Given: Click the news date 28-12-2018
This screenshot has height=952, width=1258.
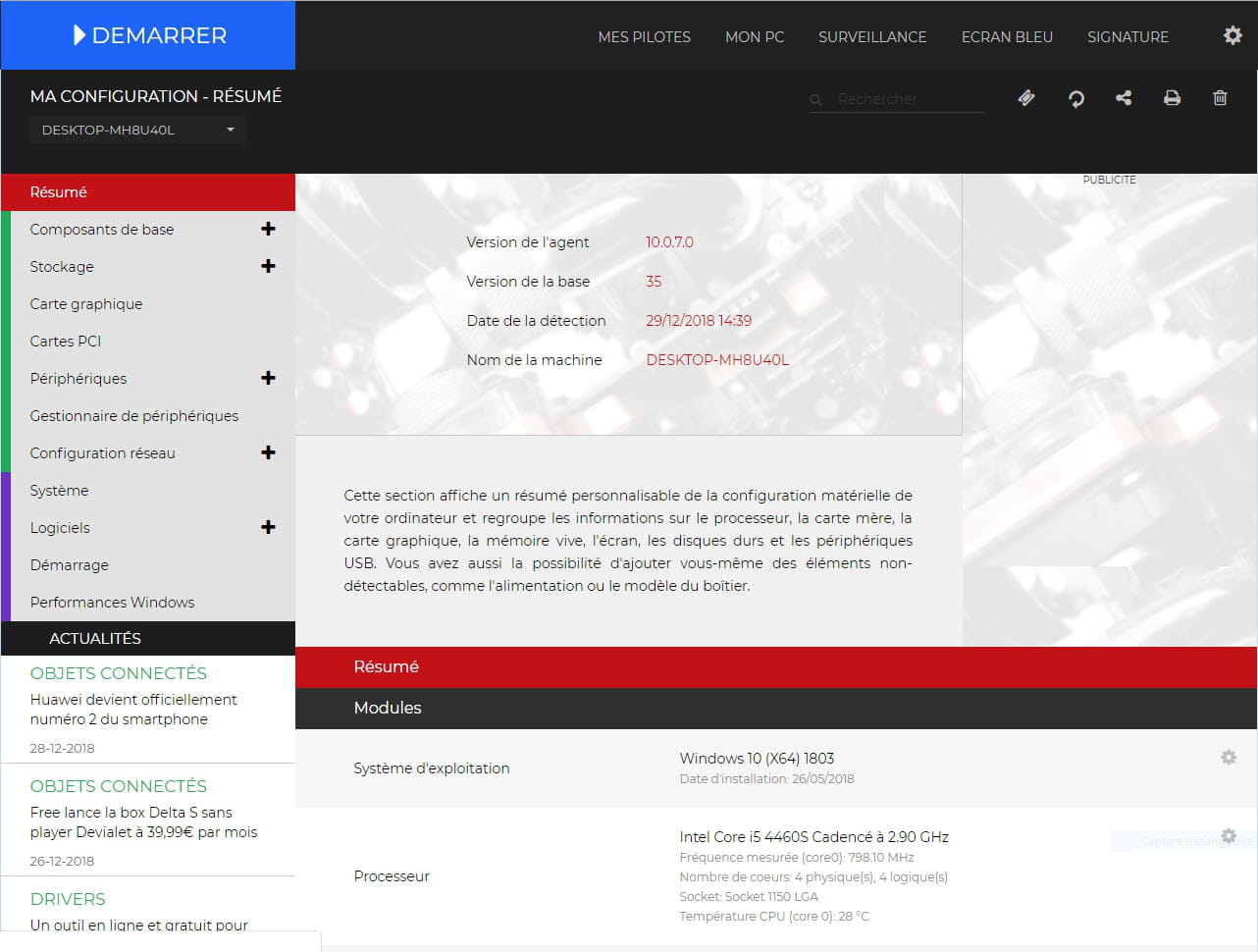Looking at the screenshot, I should click(62, 748).
